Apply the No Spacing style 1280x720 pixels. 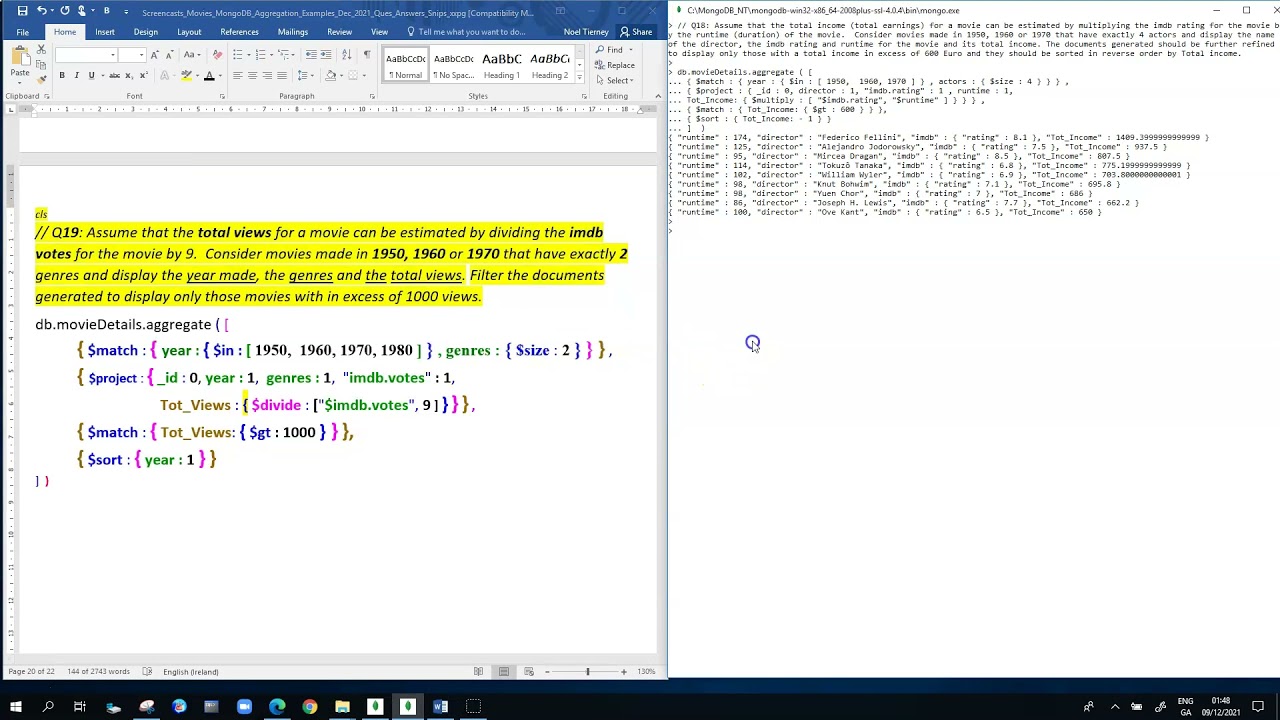coord(453,65)
